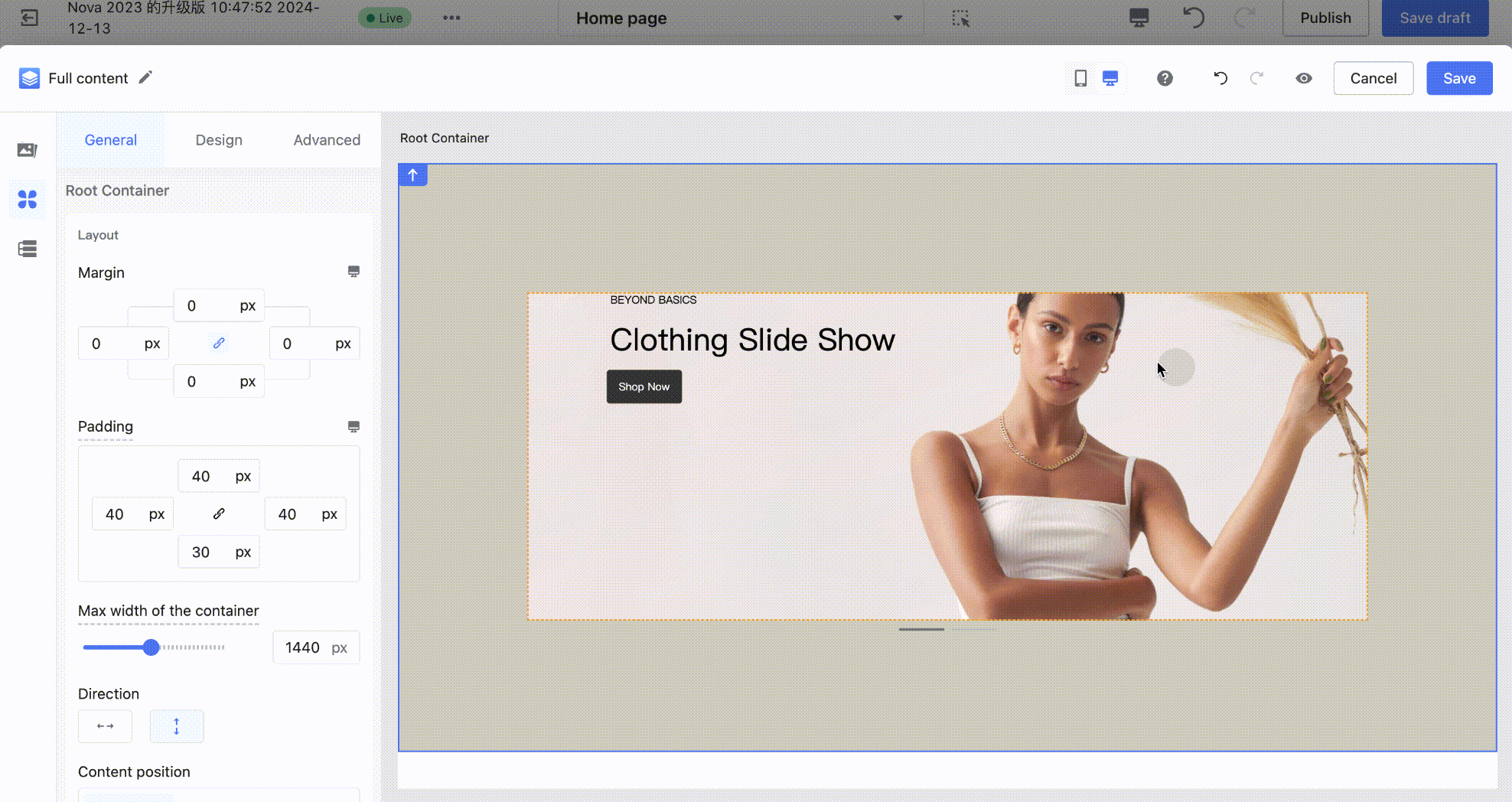Open Margin responsive device selector
The width and height of the screenshot is (1512, 802).
pyautogui.click(x=354, y=272)
